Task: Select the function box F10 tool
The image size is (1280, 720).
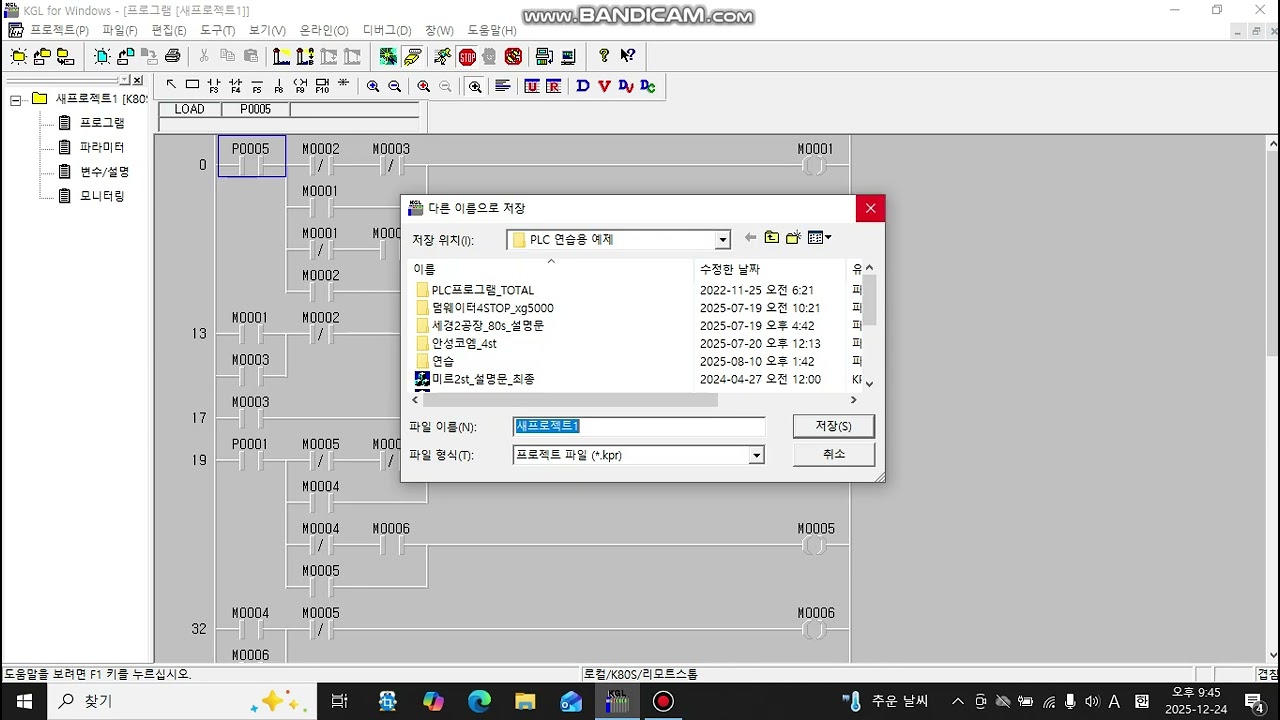Action: [x=322, y=85]
